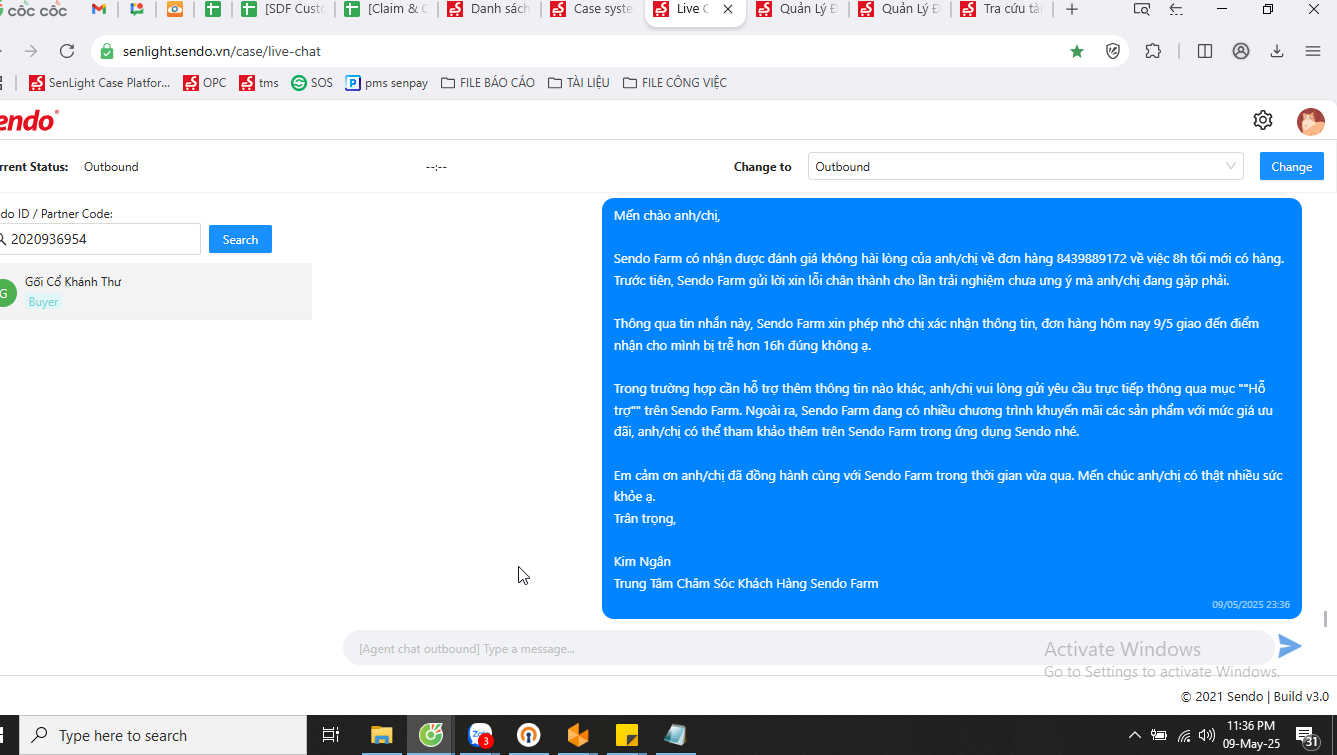Open tab search icon in title bar
This screenshot has width=1337, height=755.
tap(1142, 9)
